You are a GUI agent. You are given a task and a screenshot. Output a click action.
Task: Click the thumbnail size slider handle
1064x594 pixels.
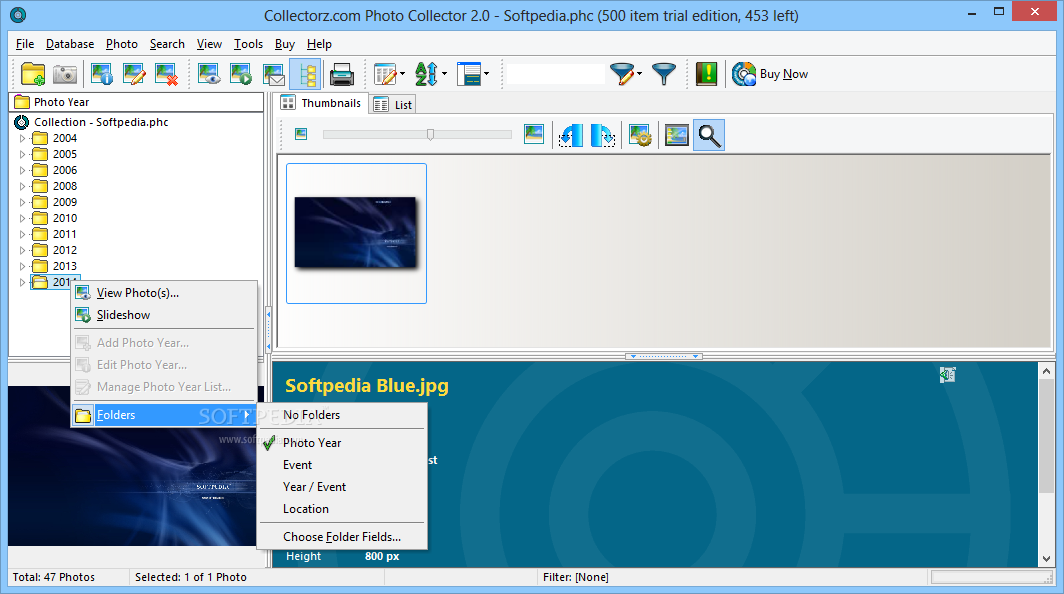coord(430,134)
